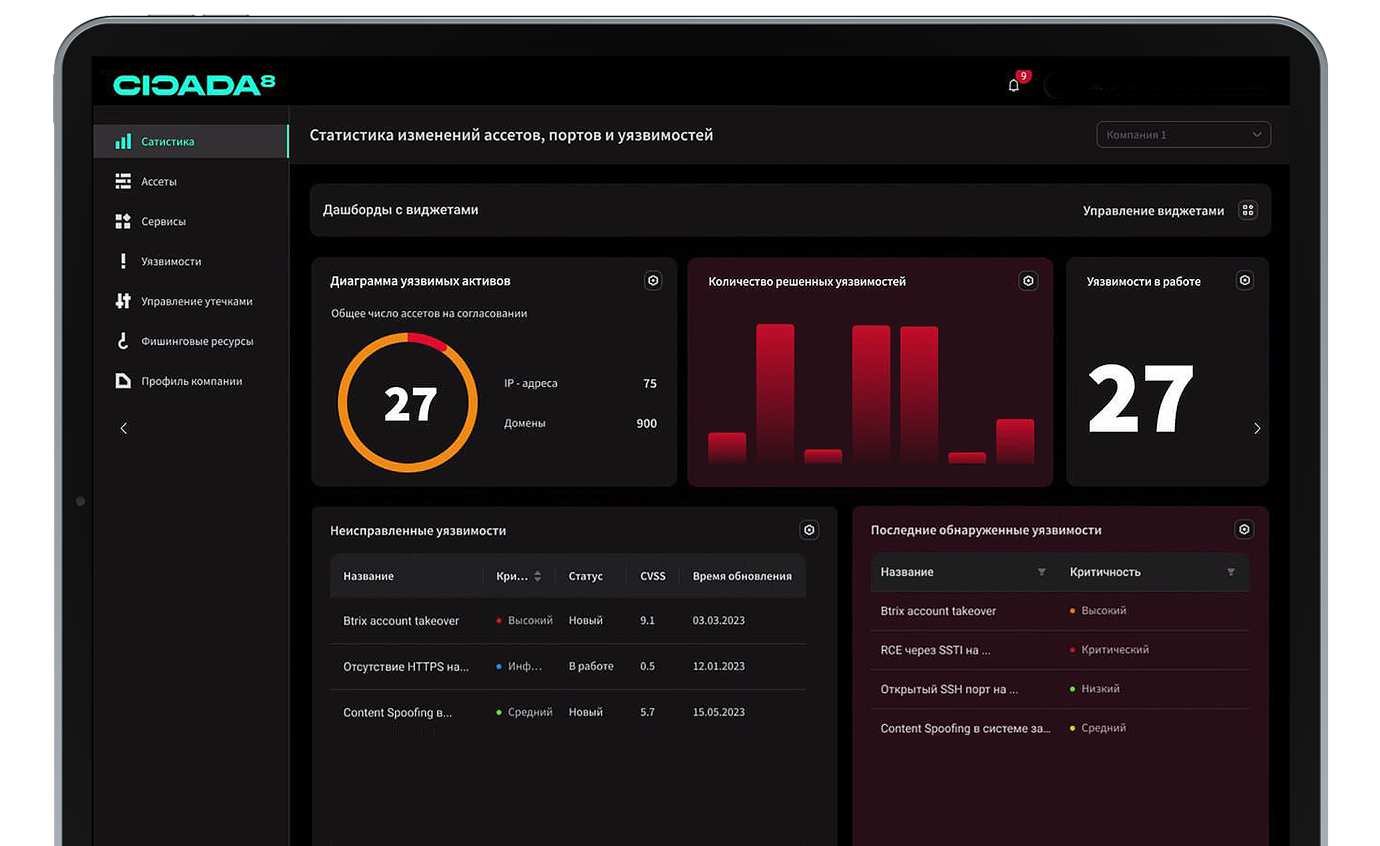This screenshot has height=846, width=1380.
Task: Click Дашборды с виджетами heading
Action: point(400,210)
